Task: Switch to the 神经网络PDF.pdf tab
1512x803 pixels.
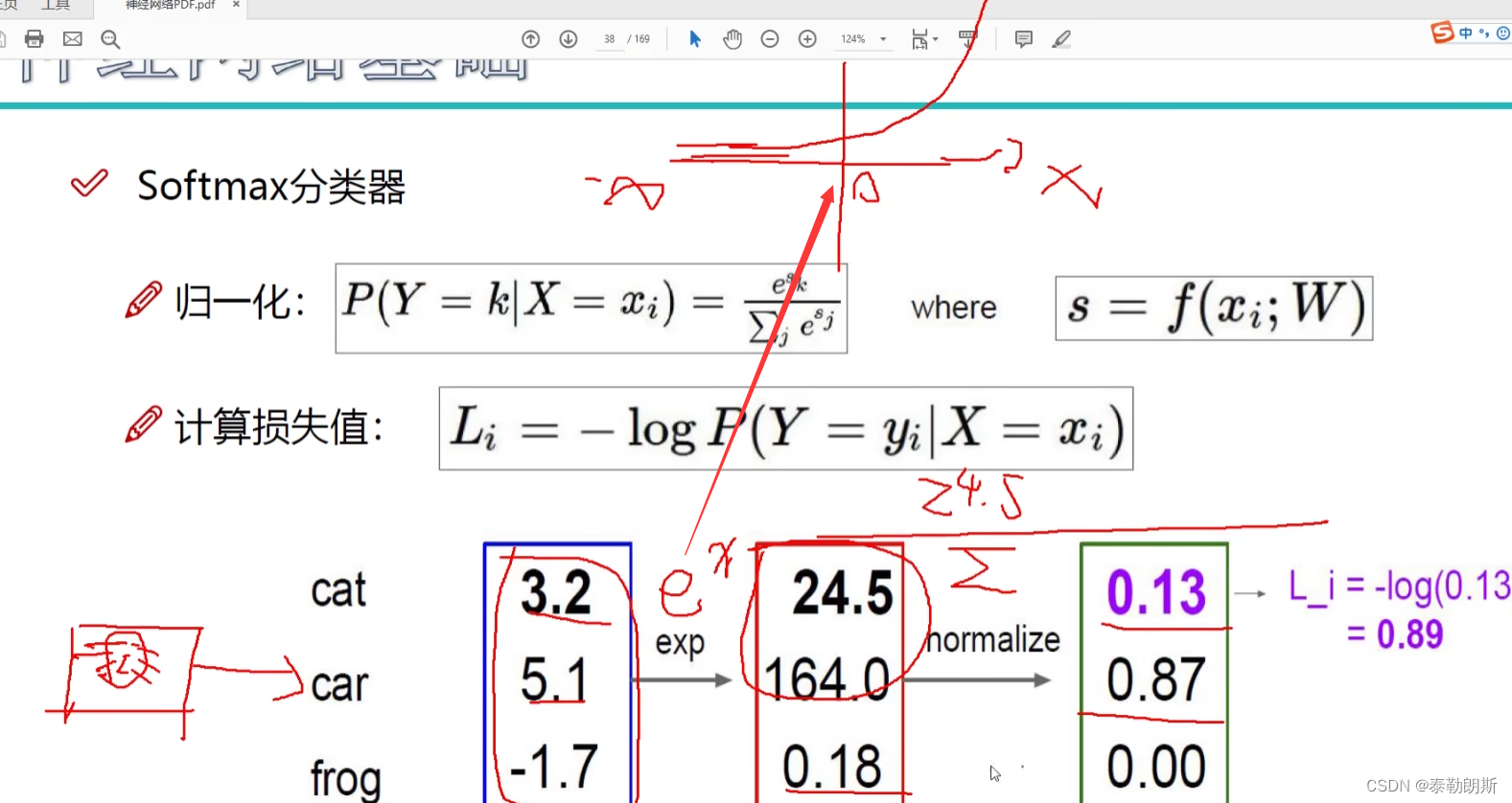Action: pos(171,6)
